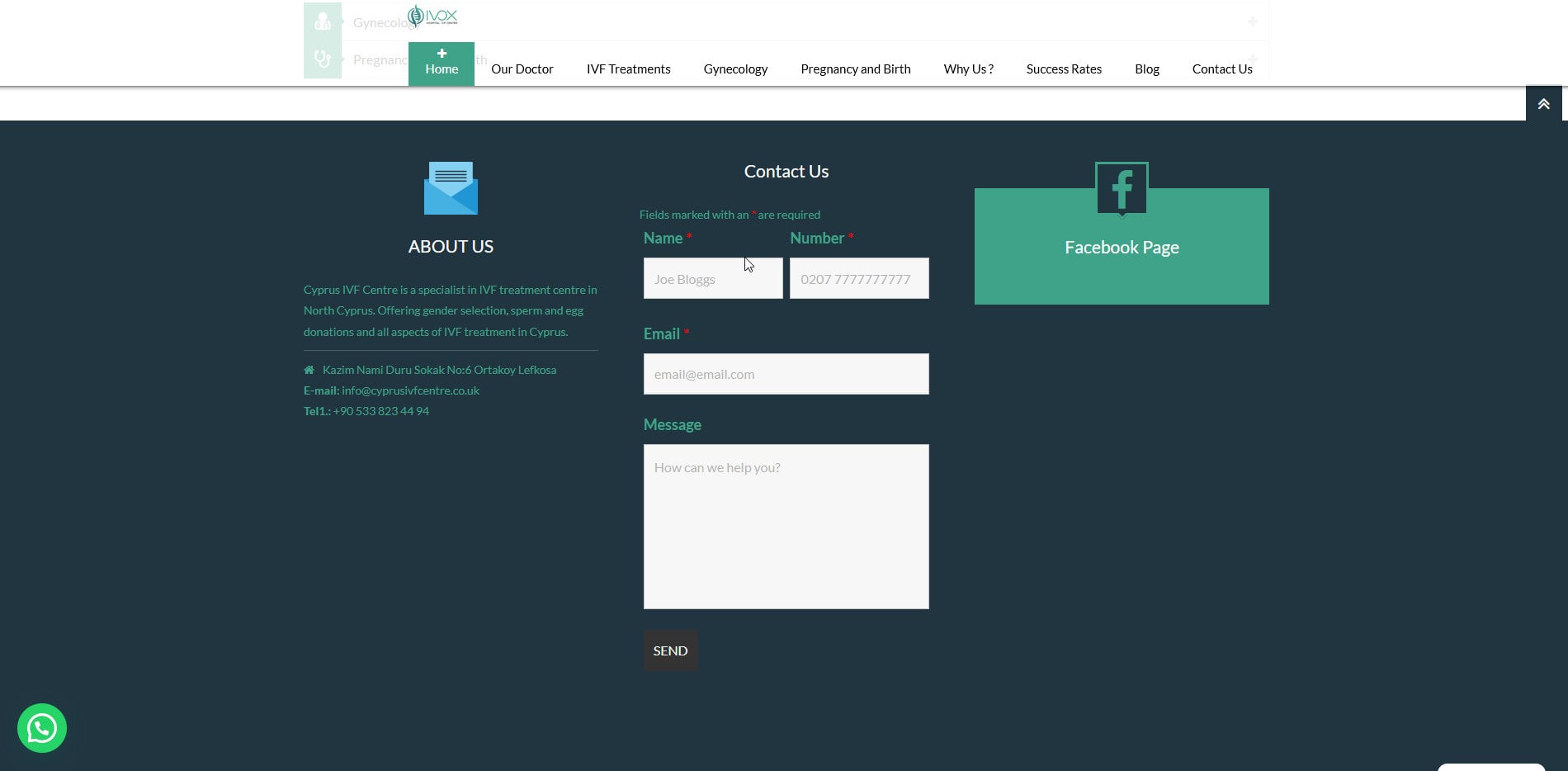Screen dimensions: 1568x771
Task: Open the Success Rates page
Action: tap(1064, 69)
